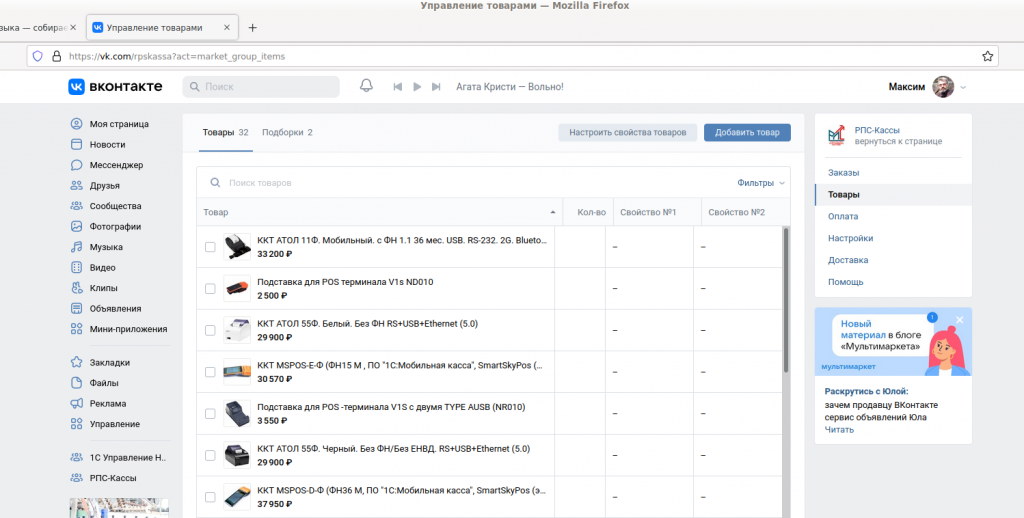Open Максим profile avatar
This screenshot has height=518, width=1024.
pyautogui.click(x=943, y=87)
